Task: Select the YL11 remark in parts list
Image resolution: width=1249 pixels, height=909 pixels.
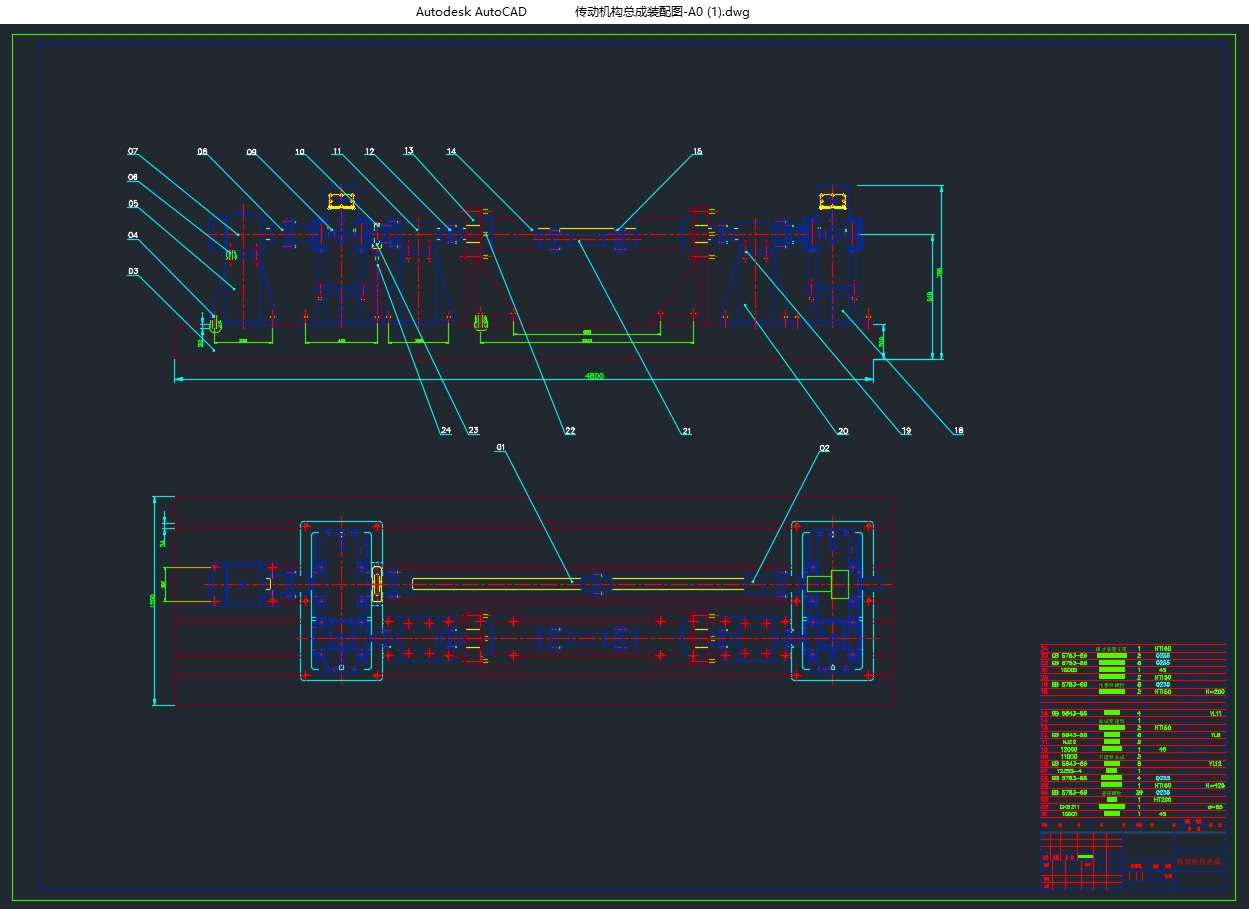Action: (1215, 714)
